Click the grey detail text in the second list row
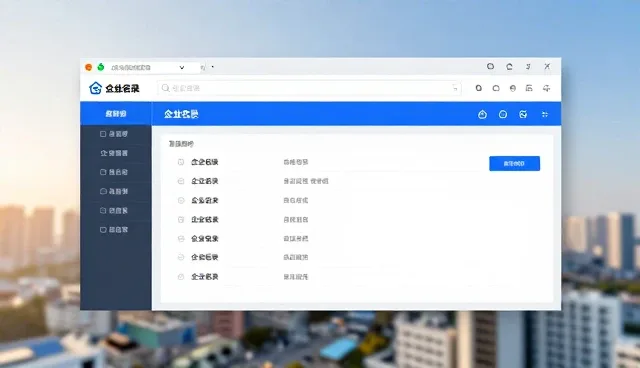640x368 pixels. coord(306,181)
